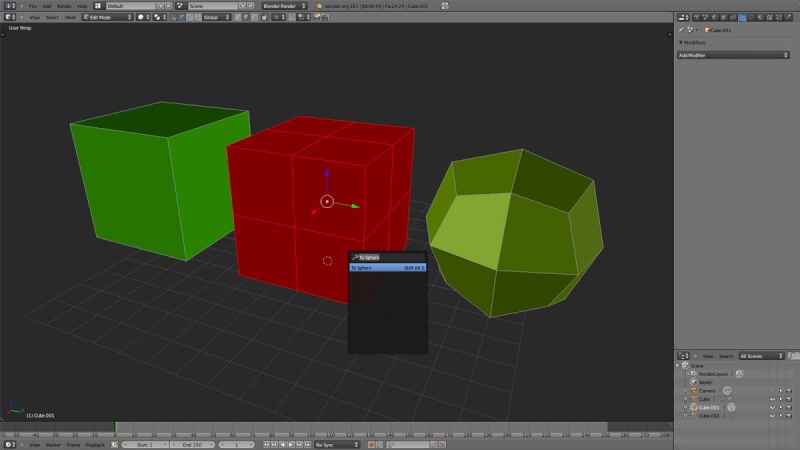Collapse the Modifiers panel
Screen dimensions: 800x450
pos(681,42)
